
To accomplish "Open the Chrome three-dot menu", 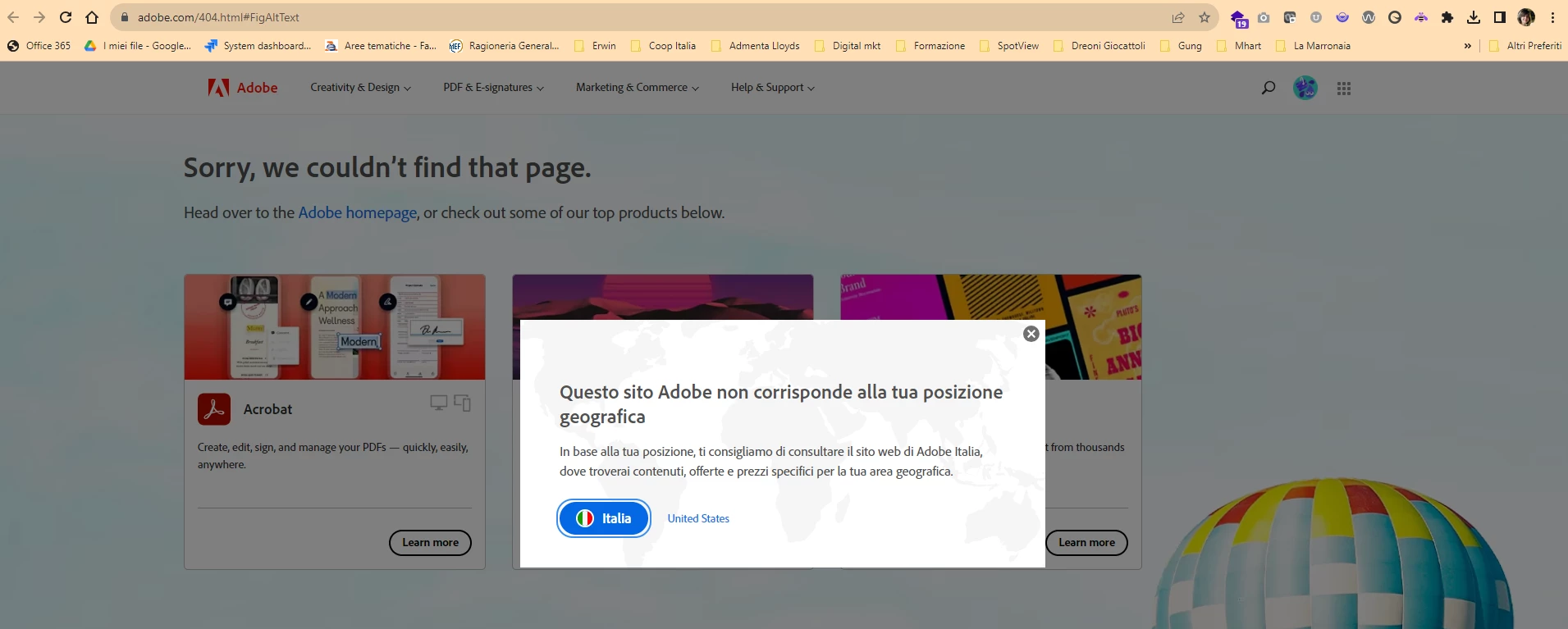I will click(1552, 17).
